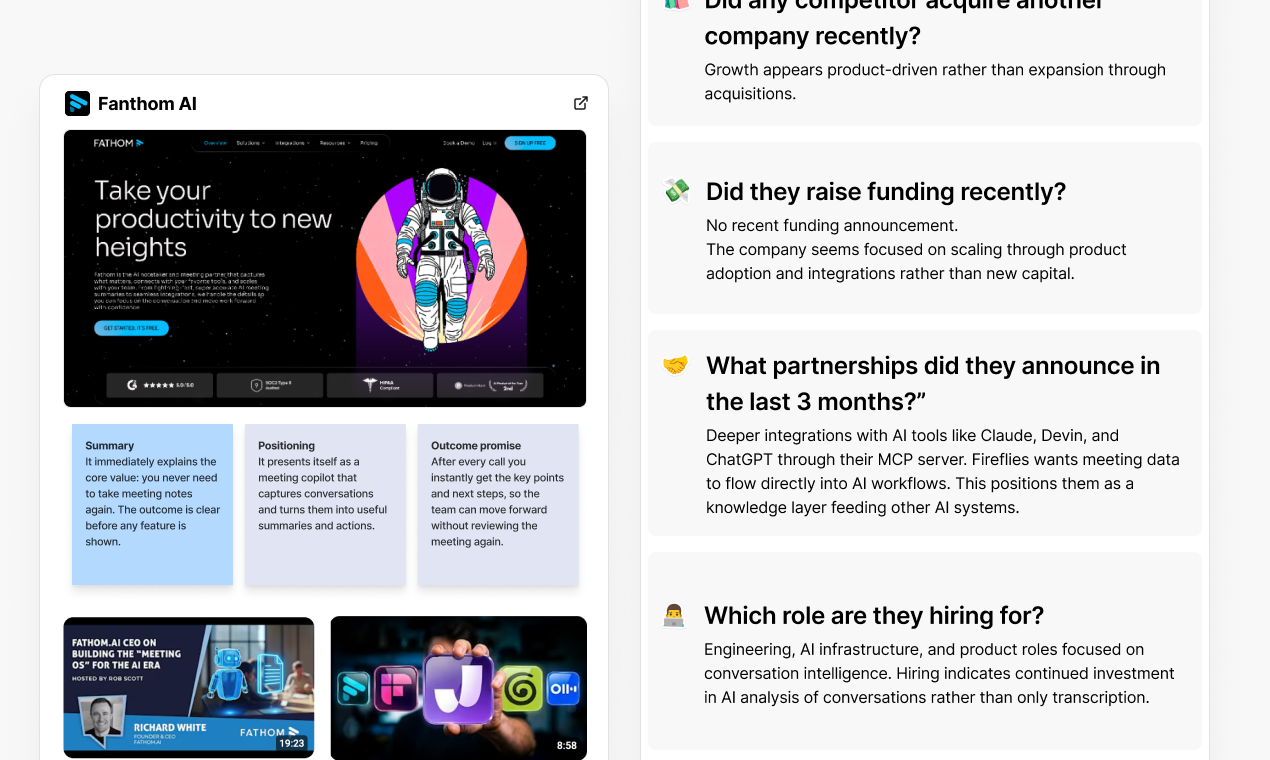Click the technologist emoji beside hiring question

[x=674, y=615]
